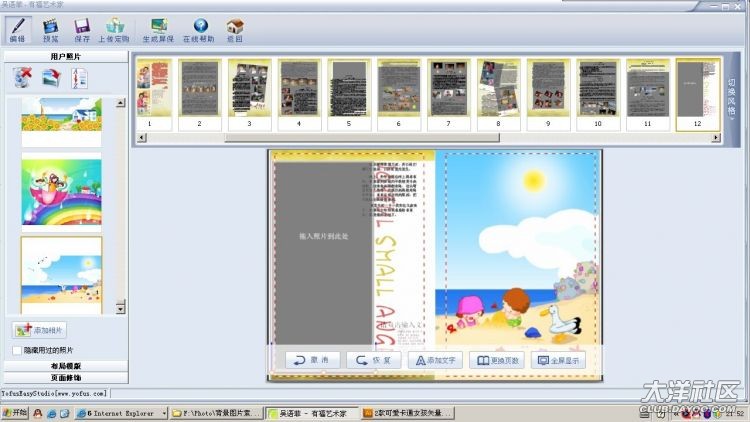Click the A-Z sort photos icon
This screenshot has width=750, height=422.
click(79, 78)
